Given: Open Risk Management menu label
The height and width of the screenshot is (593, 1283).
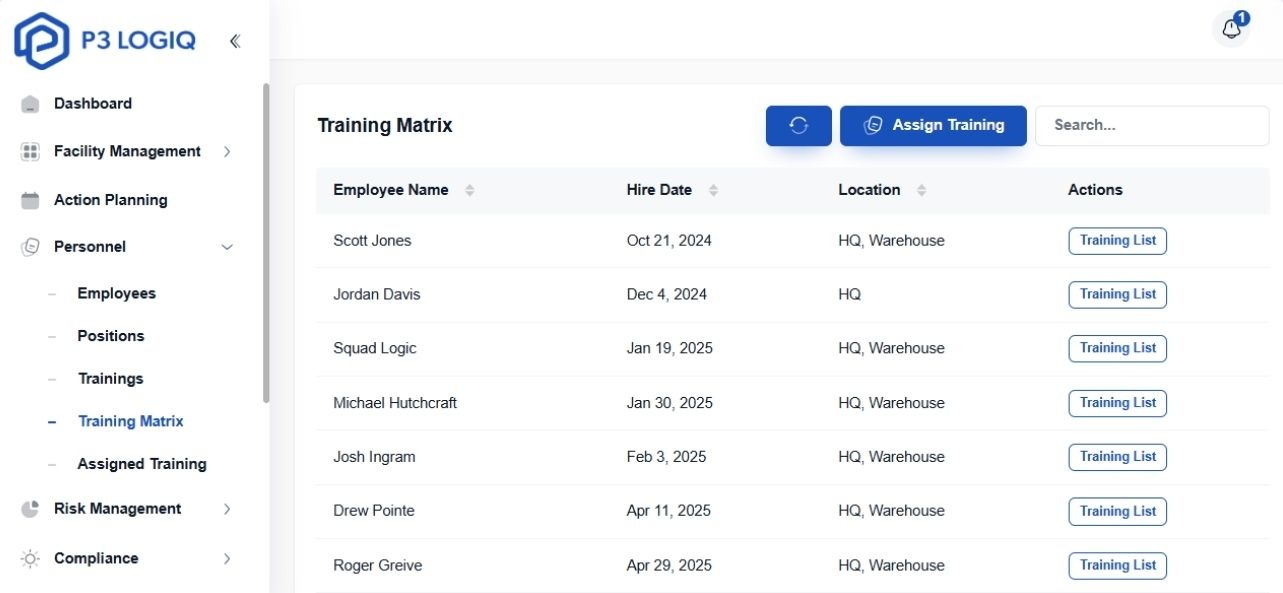Looking at the screenshot, I should point(118,509).
